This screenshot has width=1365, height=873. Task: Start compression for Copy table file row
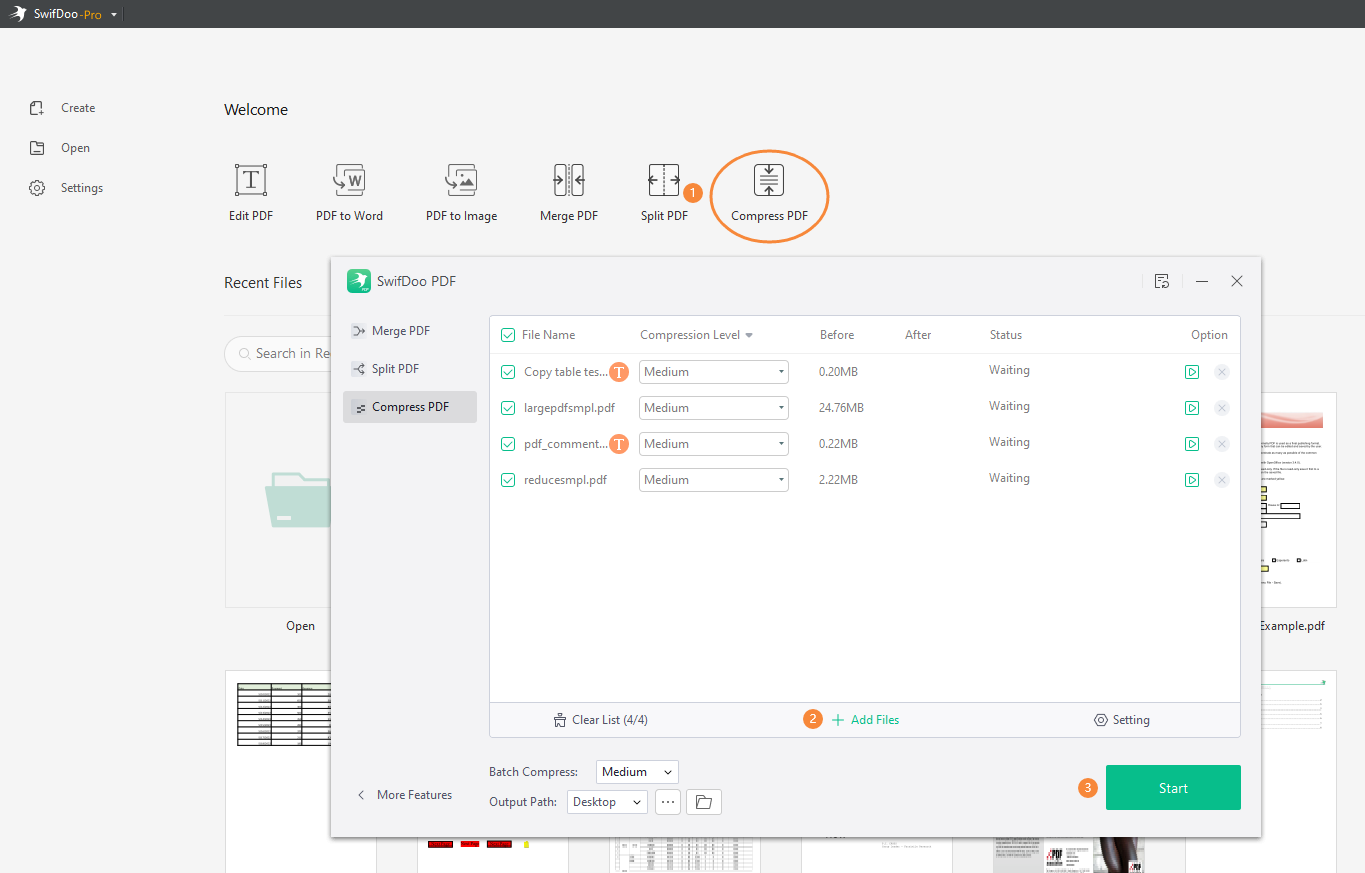point(1192,372)
